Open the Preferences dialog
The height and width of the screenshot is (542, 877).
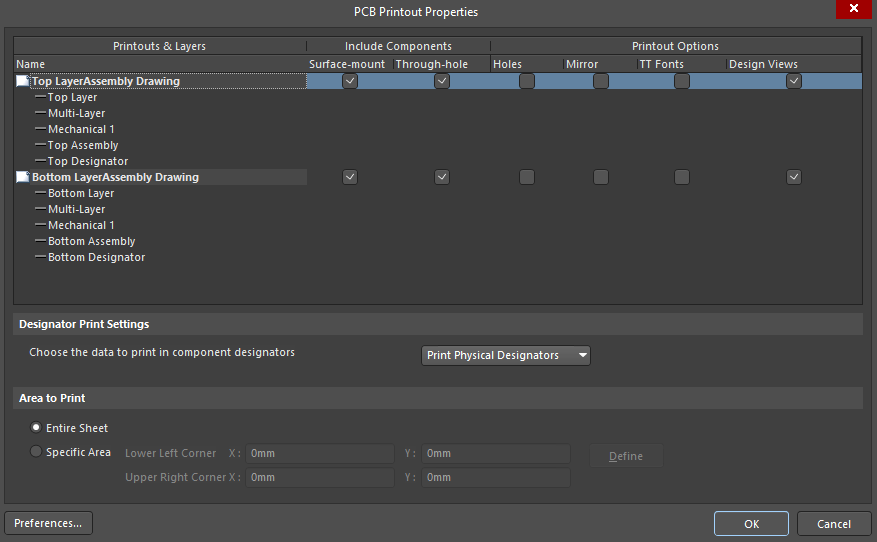pyautogui.click(x=49, y=523)
